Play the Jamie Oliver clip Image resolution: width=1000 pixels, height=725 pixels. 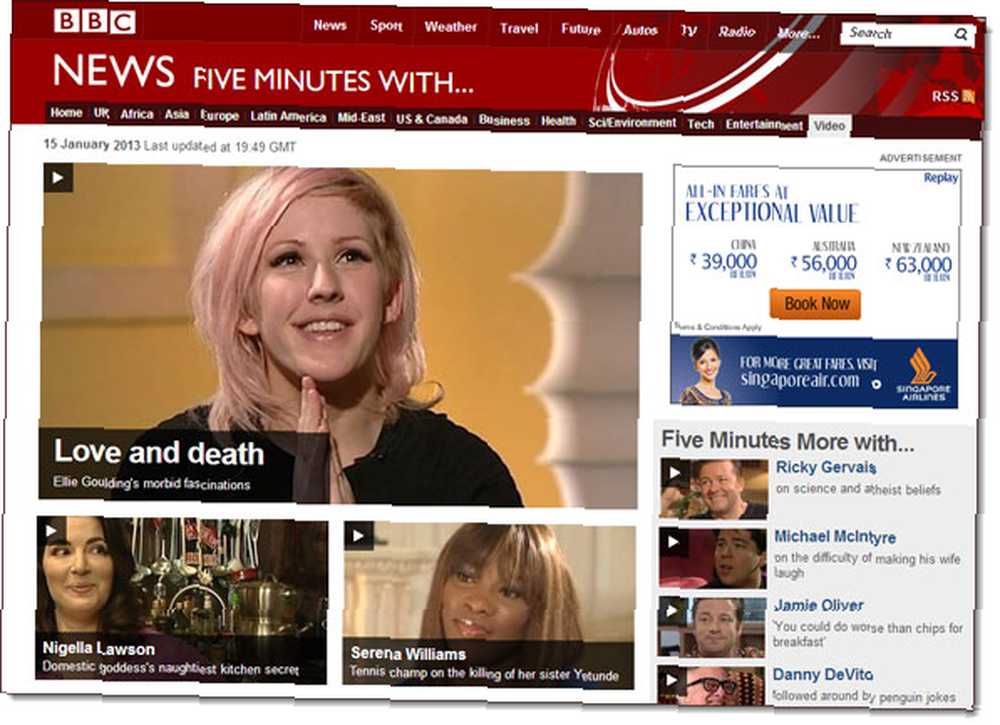point(672,611)
